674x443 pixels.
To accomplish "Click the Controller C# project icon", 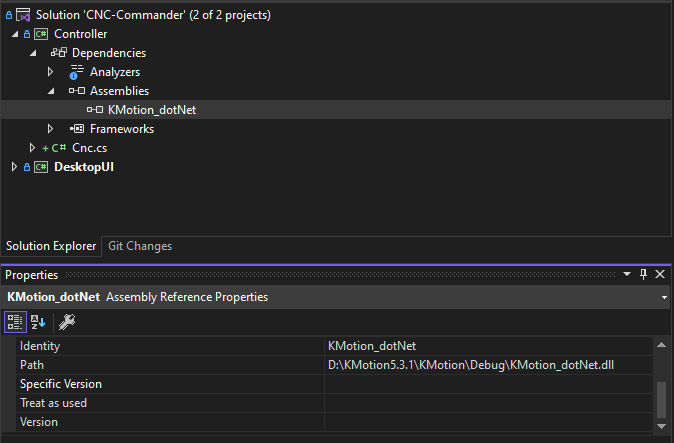I will coord(41,34).
